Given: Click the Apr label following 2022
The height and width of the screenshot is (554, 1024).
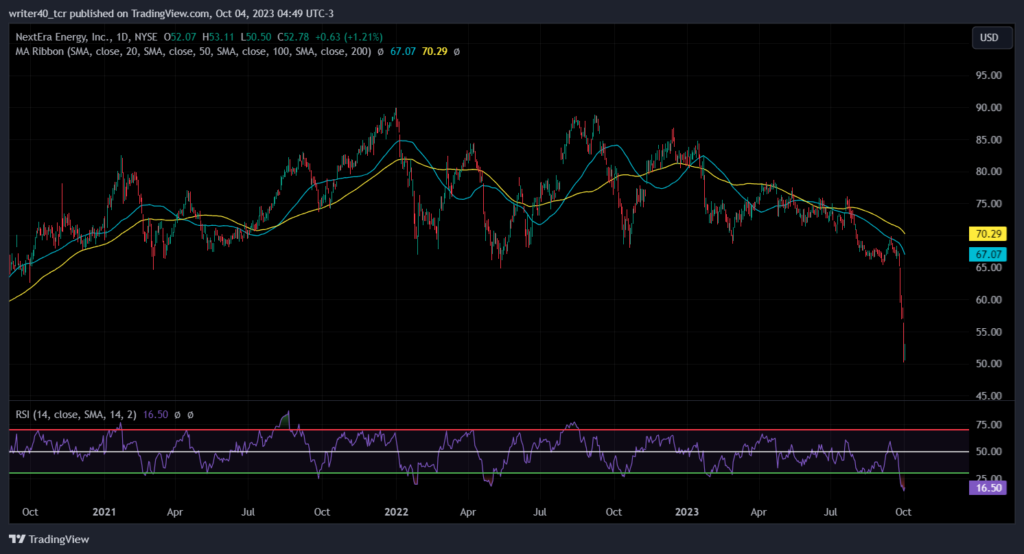Looking at the screenshot, I should click(x=468, y=512).
